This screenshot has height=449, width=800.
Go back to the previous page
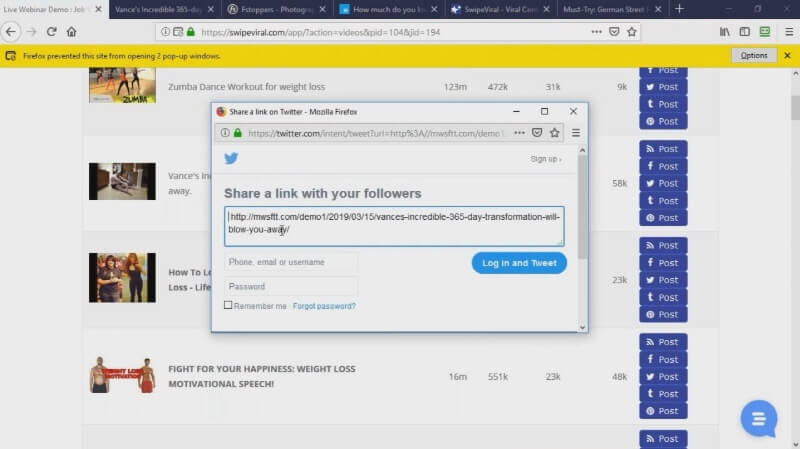tap(11, 32)
